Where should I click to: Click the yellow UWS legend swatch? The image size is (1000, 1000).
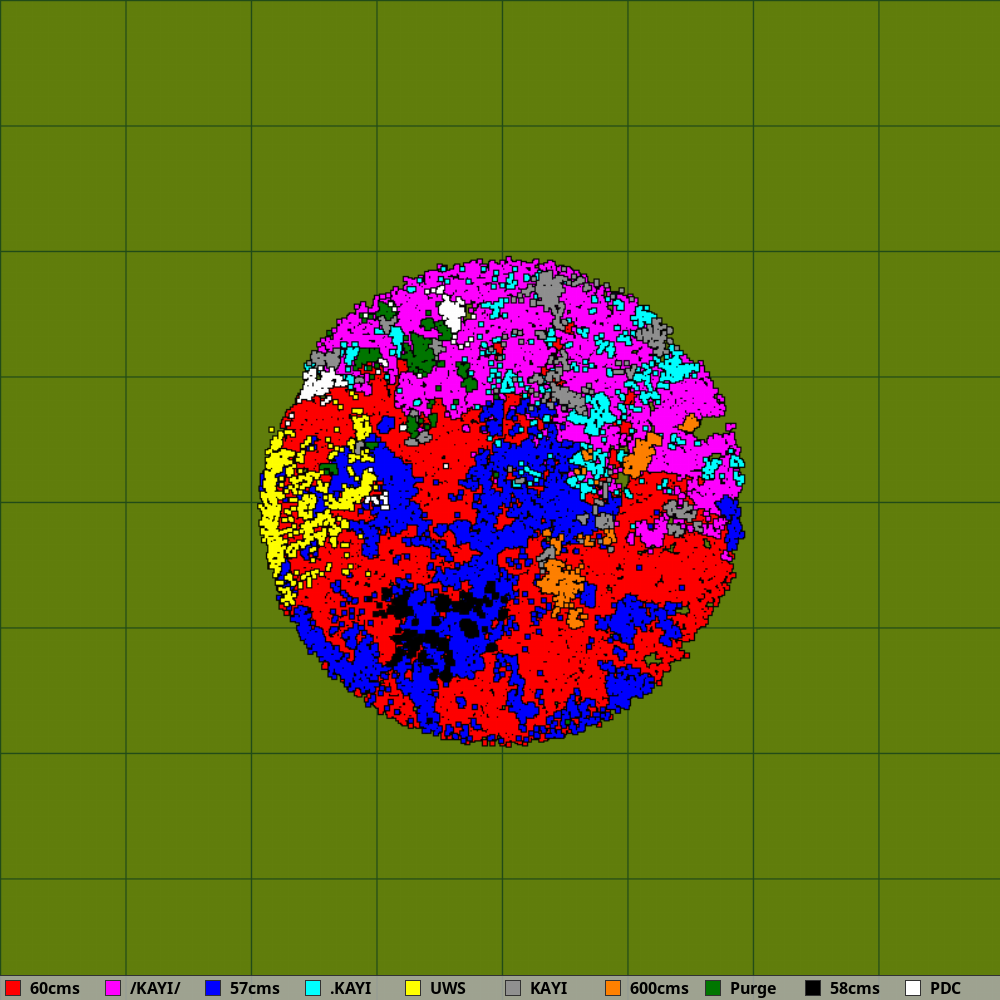[x=413, y=988]
